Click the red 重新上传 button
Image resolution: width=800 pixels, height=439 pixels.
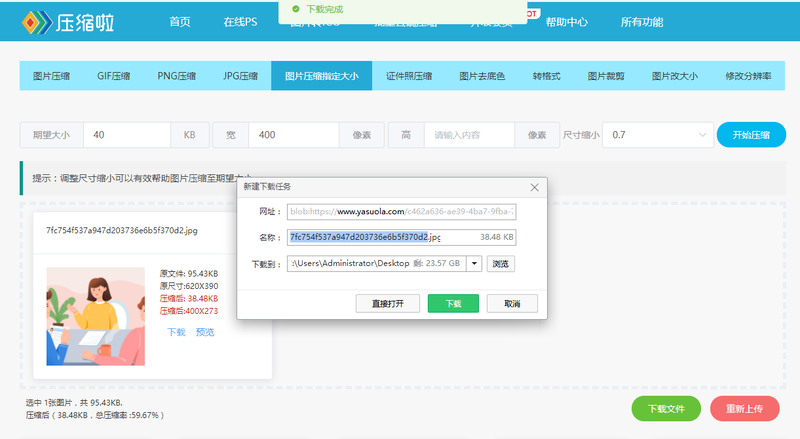click(x=744, y=409)
